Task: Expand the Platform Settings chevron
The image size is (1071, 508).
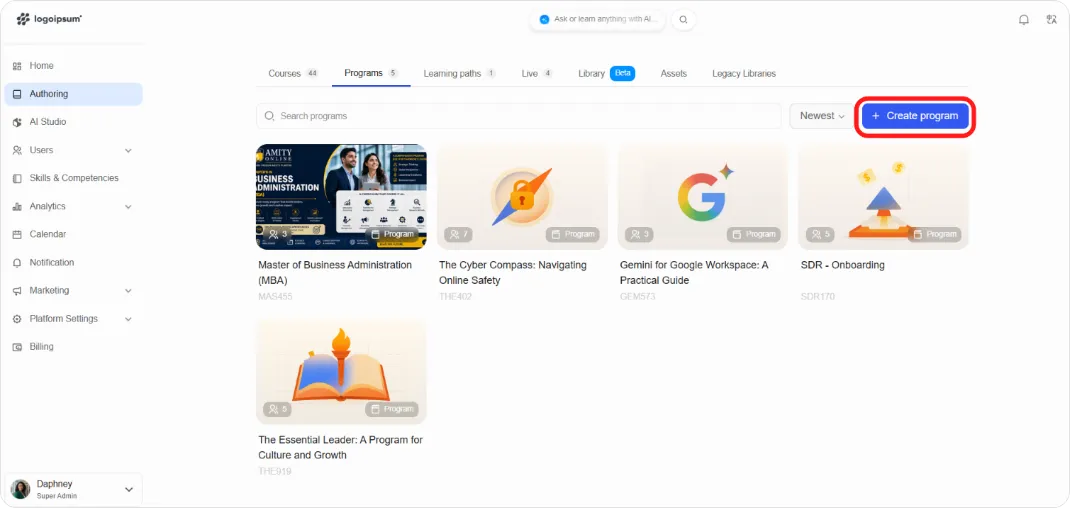Action: click(x=128, y=319)
